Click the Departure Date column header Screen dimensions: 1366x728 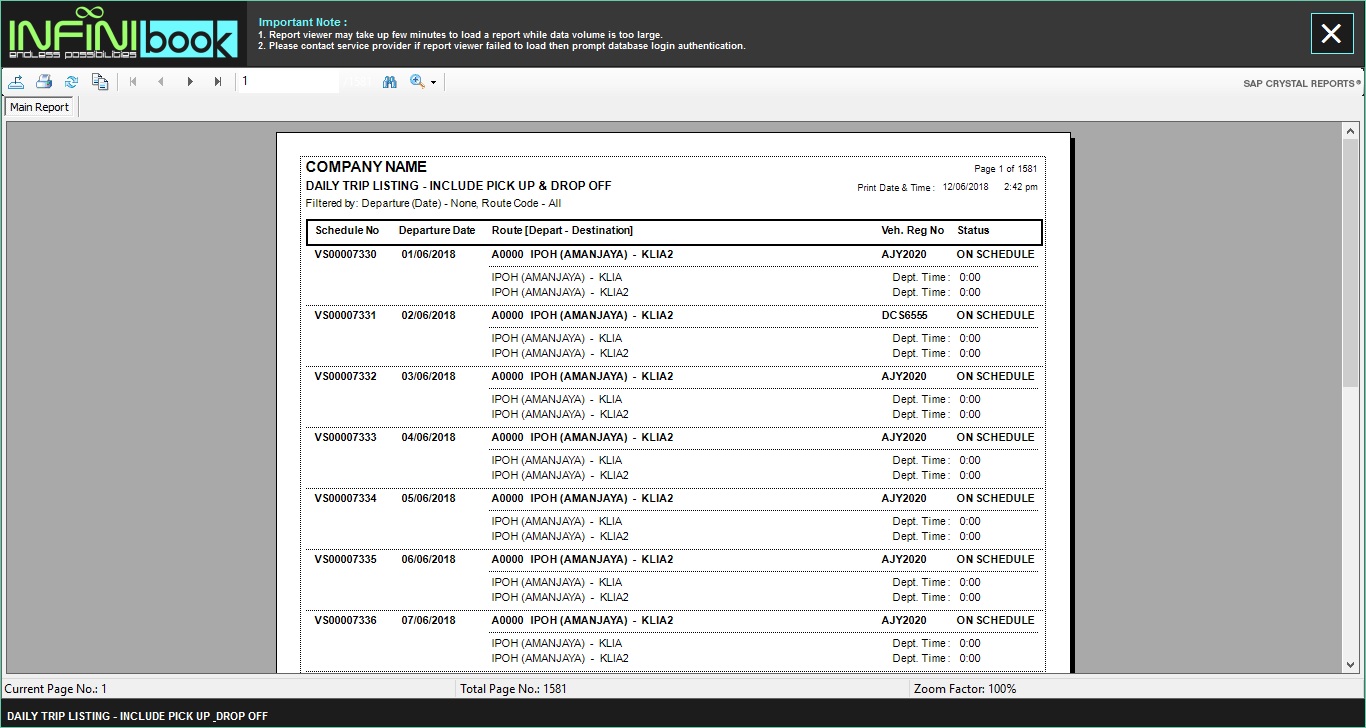click(x=437, y=231)
